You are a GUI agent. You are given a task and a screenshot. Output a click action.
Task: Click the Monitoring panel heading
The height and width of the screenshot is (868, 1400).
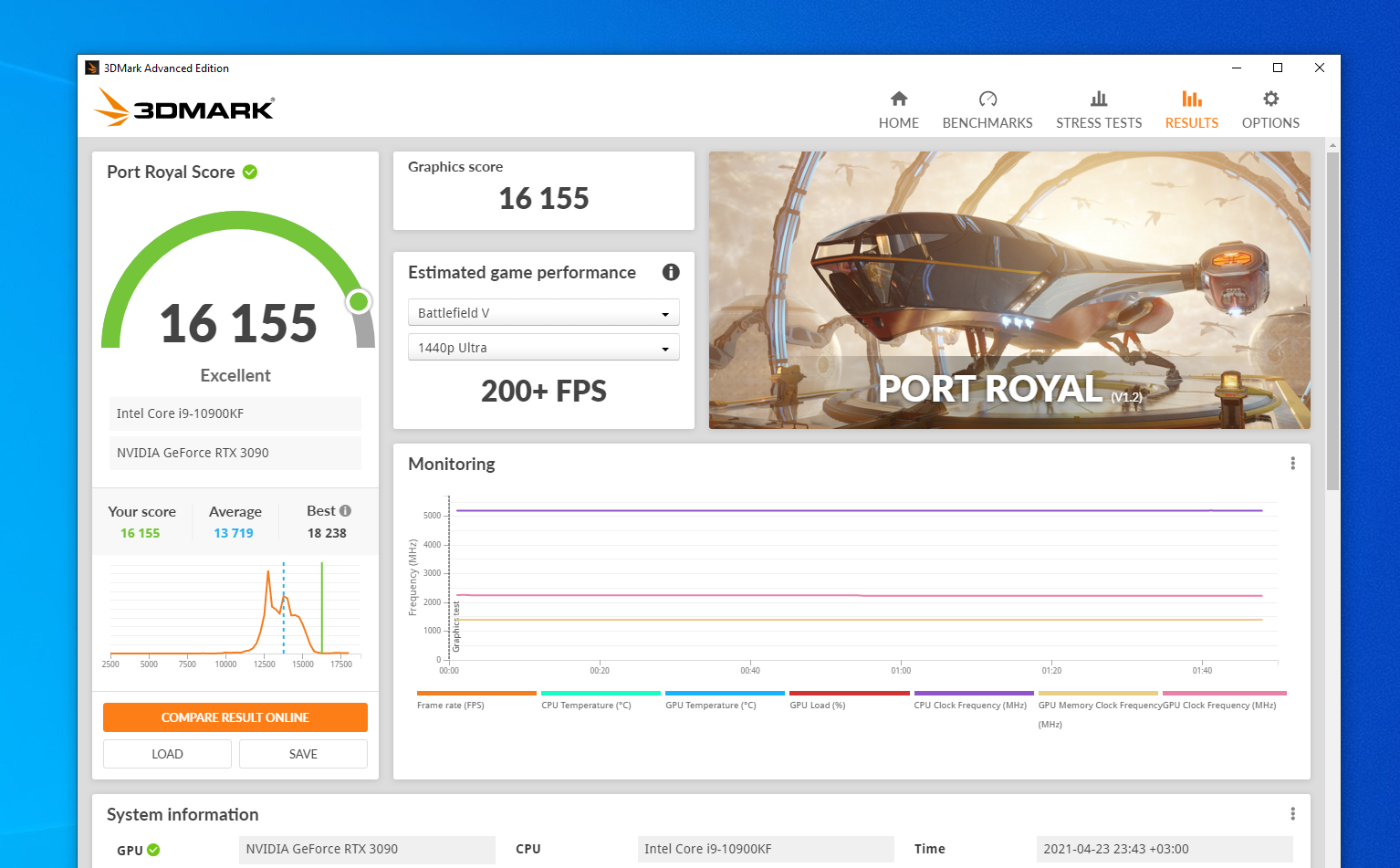(452, 464)
